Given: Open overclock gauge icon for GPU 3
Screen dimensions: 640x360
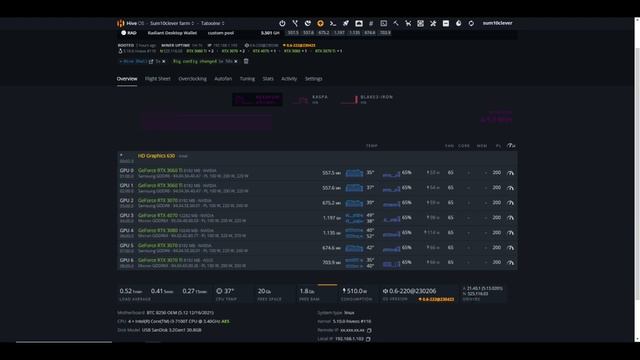Looking at the screenshot, I should pos(510,218).
